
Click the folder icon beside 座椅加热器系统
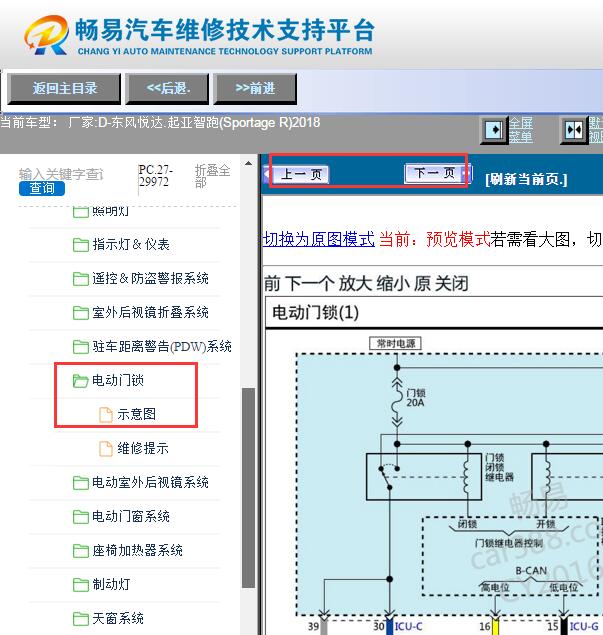point(81,551)
